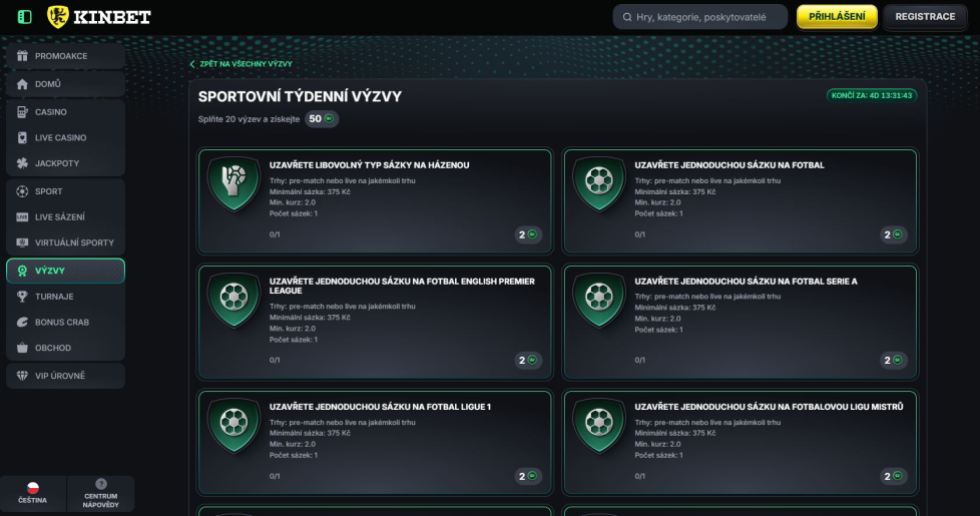Collapse the sidebar using the top-left panel icon
This screenshot has height=516, width=980.
25,17
